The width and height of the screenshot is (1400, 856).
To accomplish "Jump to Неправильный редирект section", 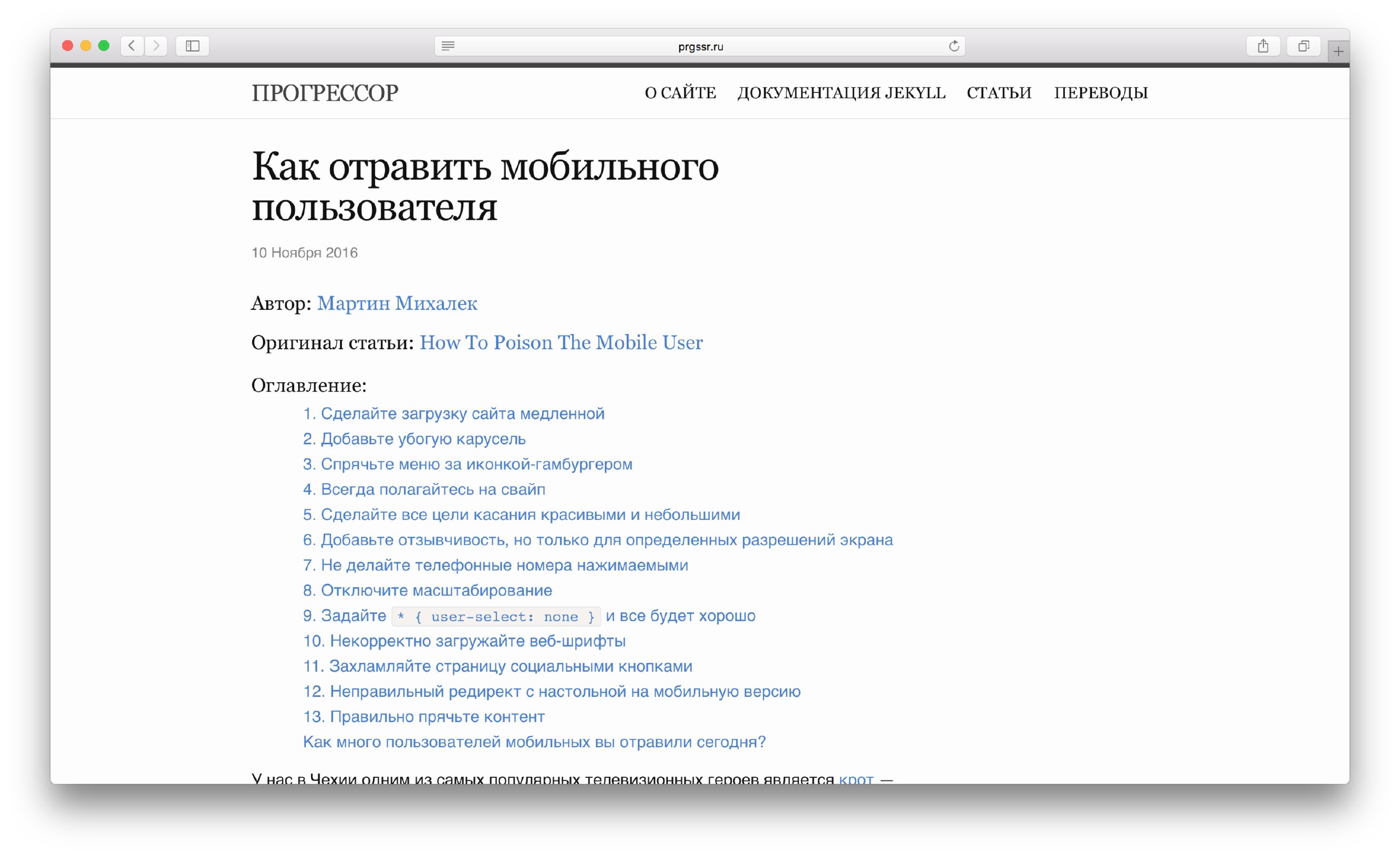I will (x=552, y=691).
